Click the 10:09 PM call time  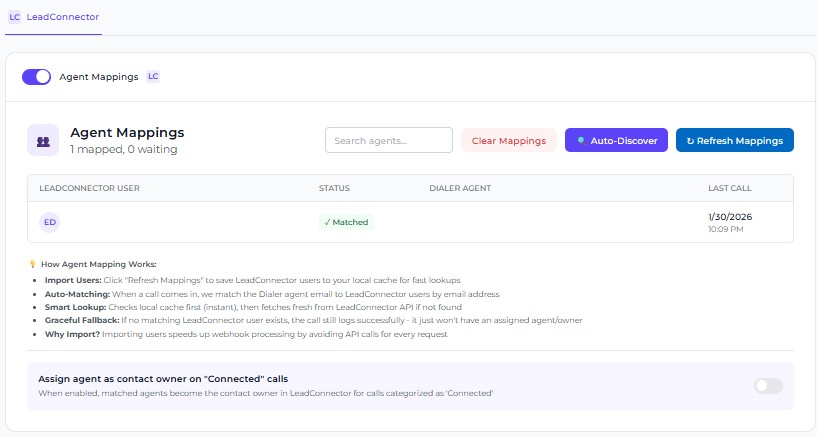click(725, 229)
